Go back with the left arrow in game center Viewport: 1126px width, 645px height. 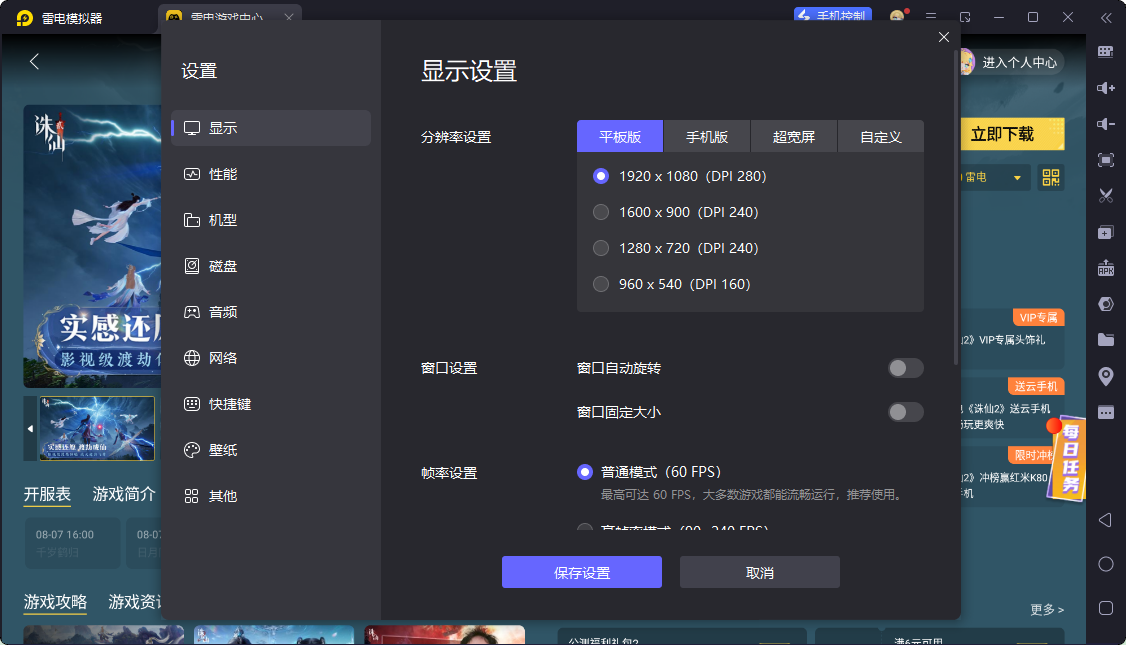click(34, 62)
